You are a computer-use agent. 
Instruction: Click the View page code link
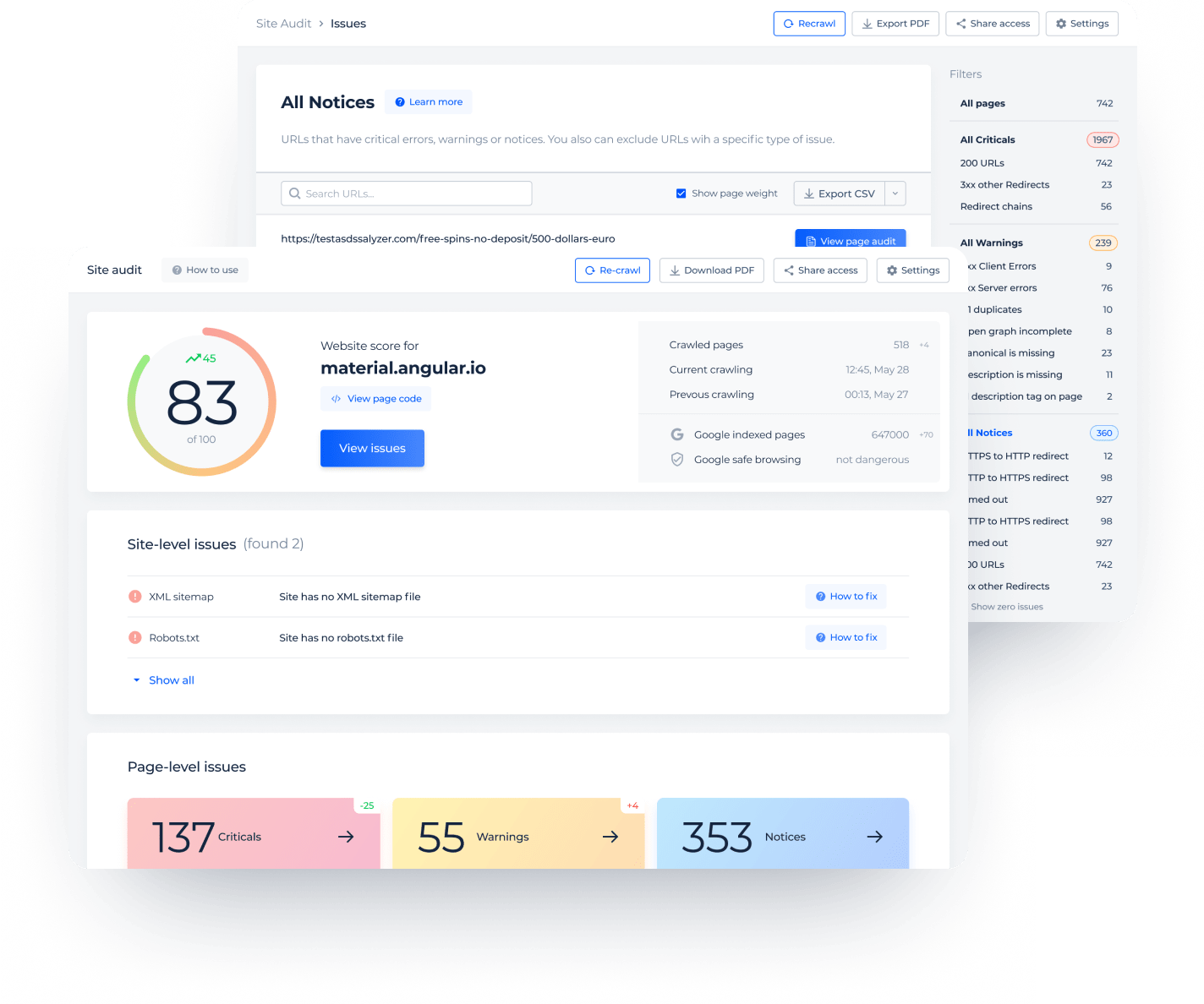click(x=375, y=399)
